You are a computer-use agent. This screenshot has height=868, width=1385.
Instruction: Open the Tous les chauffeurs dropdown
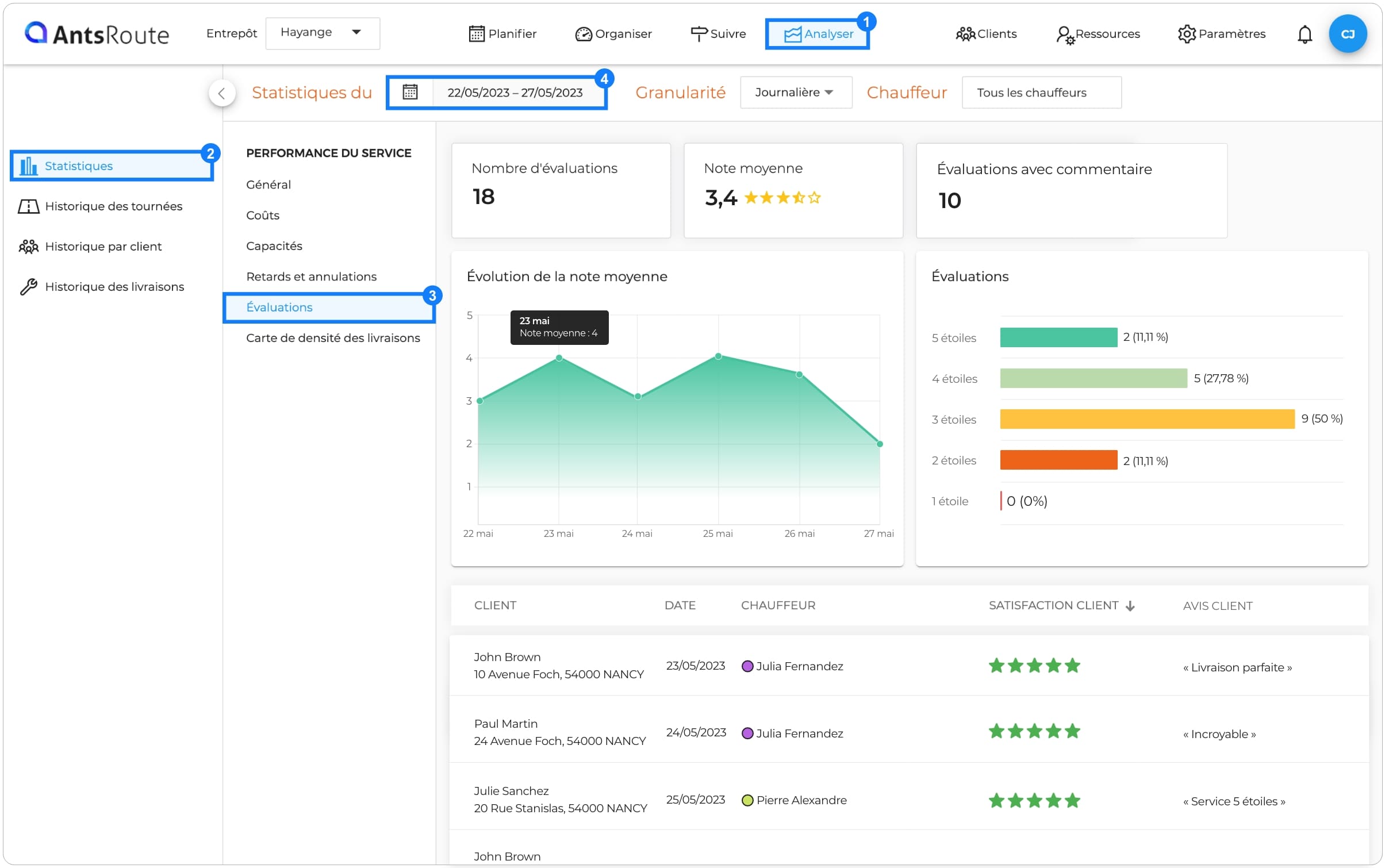point(1041,93)
